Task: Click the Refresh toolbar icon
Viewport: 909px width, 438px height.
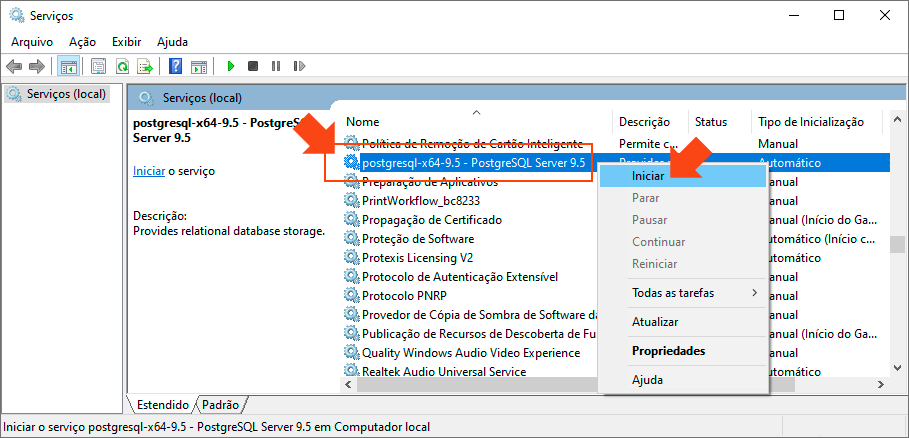Action: [x=122, y=67]
